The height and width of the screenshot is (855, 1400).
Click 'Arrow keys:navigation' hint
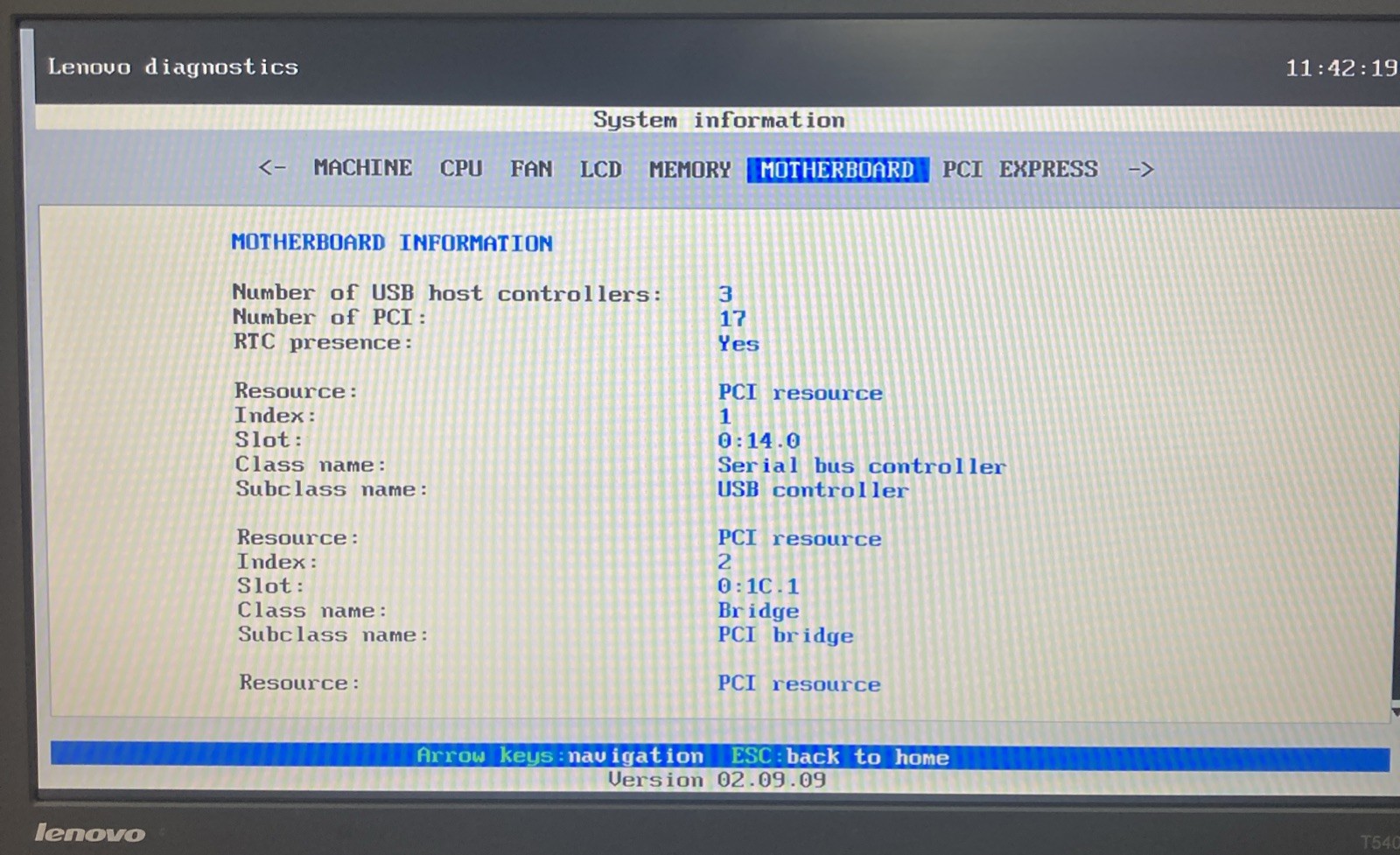click(560, 755)
